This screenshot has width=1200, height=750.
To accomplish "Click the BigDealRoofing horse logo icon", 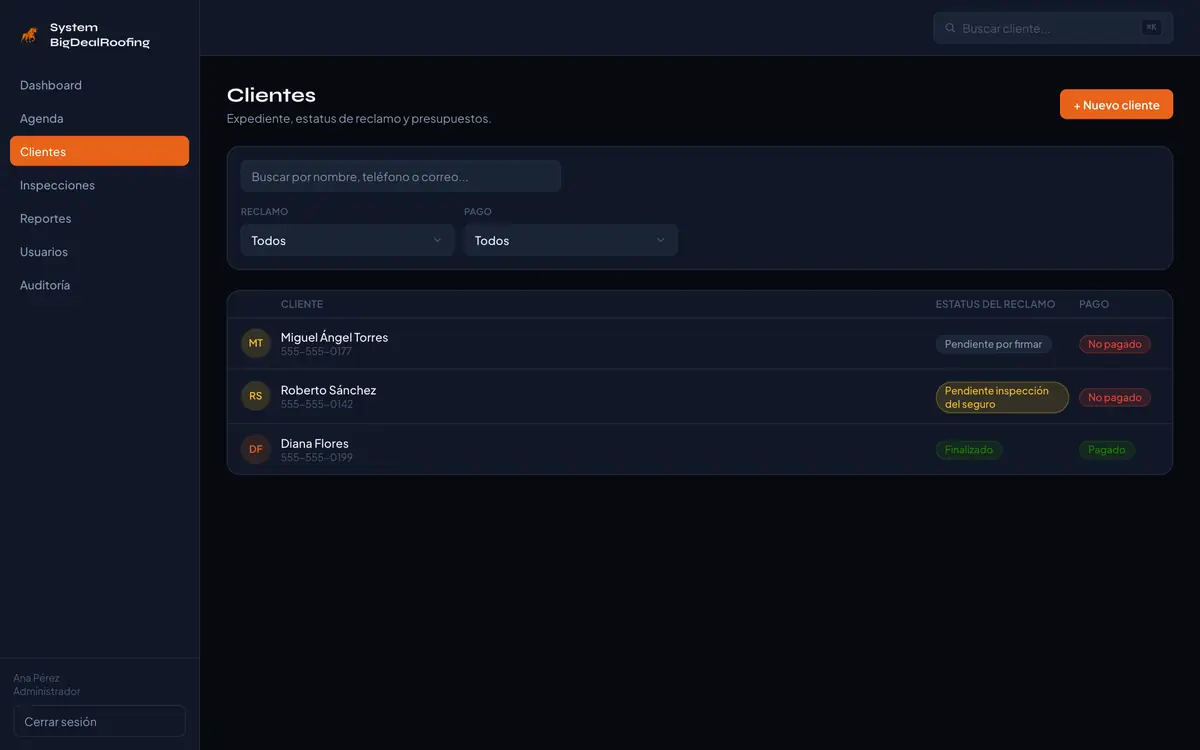I will point(29,35).
